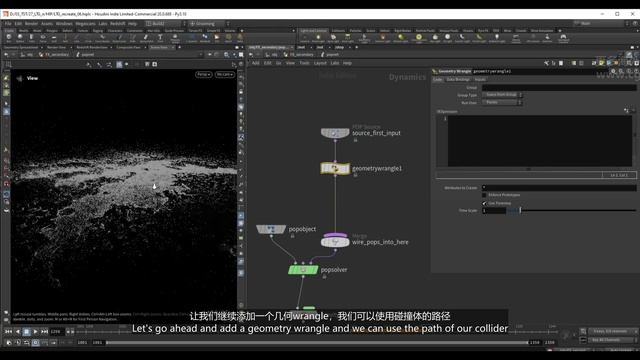Image resolution: width=640 pixels, height=360 pixels.
Task: Adjust the Time Scale slider handle
Action: tap(520, 210)
